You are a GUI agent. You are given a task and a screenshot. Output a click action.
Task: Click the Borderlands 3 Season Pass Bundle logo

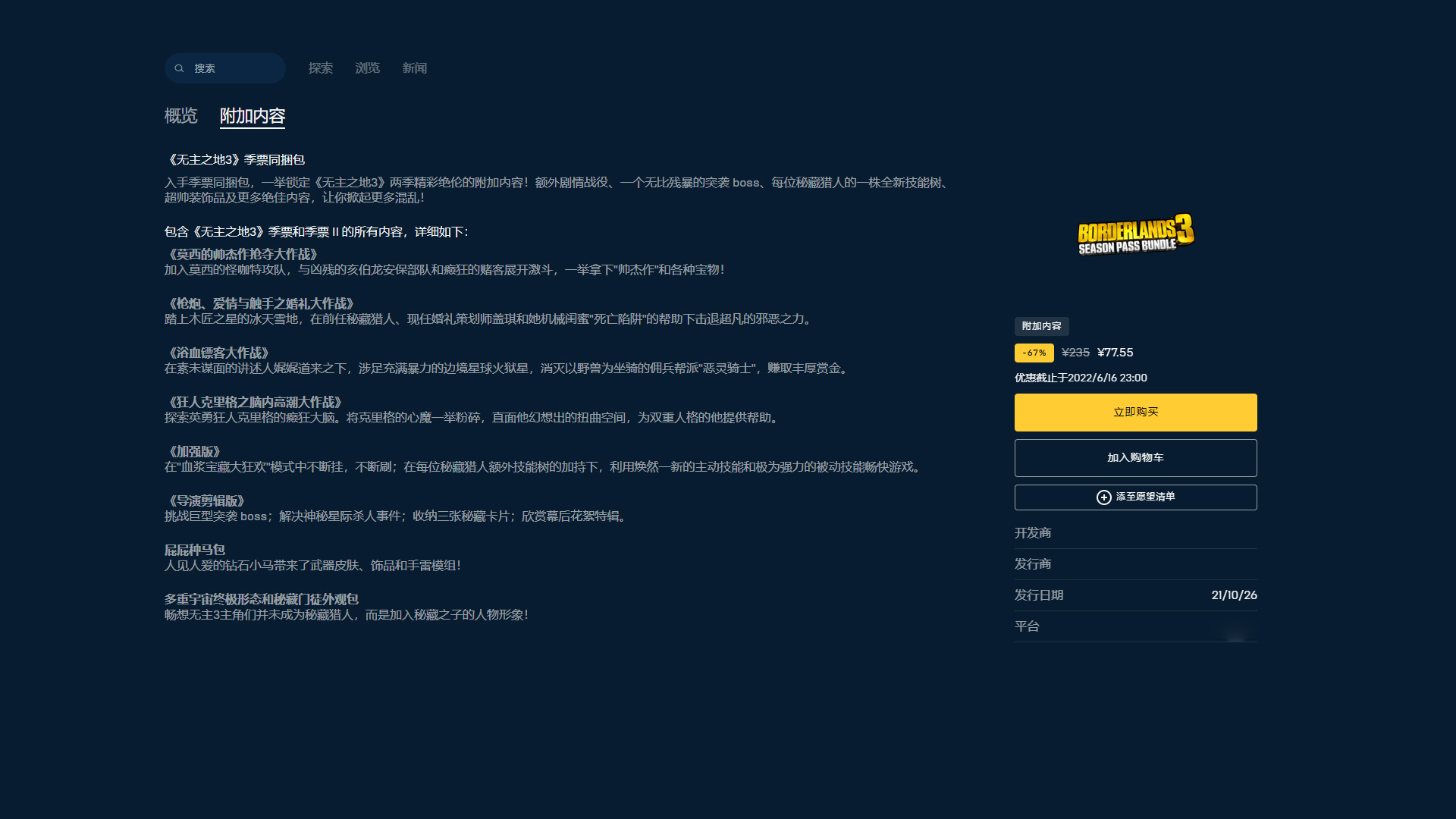click(x=1136, y=234)
